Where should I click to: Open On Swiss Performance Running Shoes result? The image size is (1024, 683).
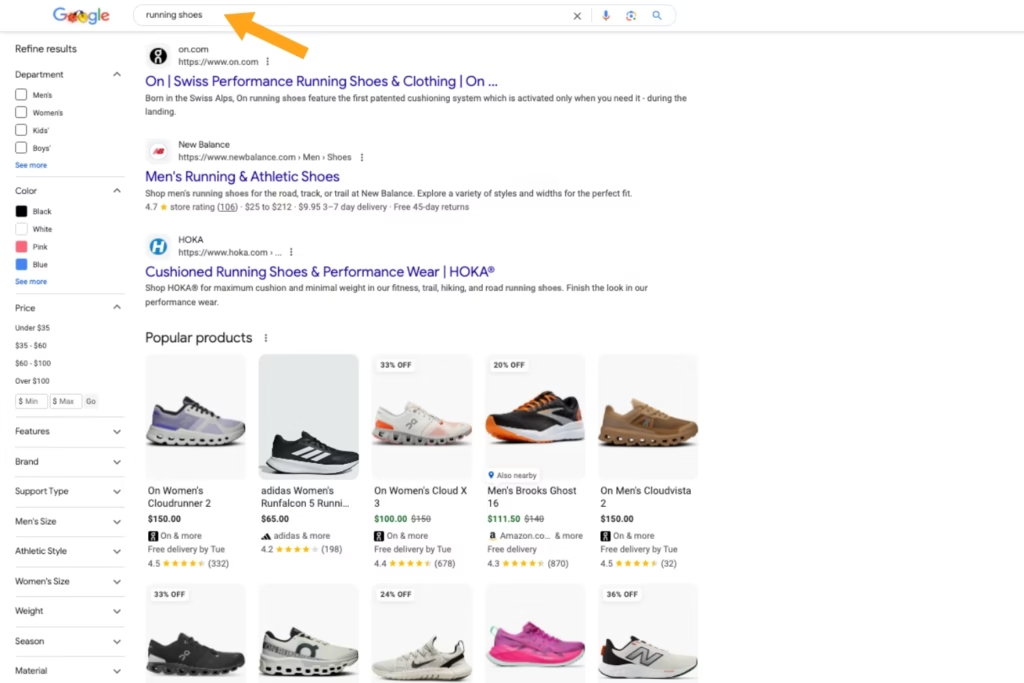pos(321,82)
